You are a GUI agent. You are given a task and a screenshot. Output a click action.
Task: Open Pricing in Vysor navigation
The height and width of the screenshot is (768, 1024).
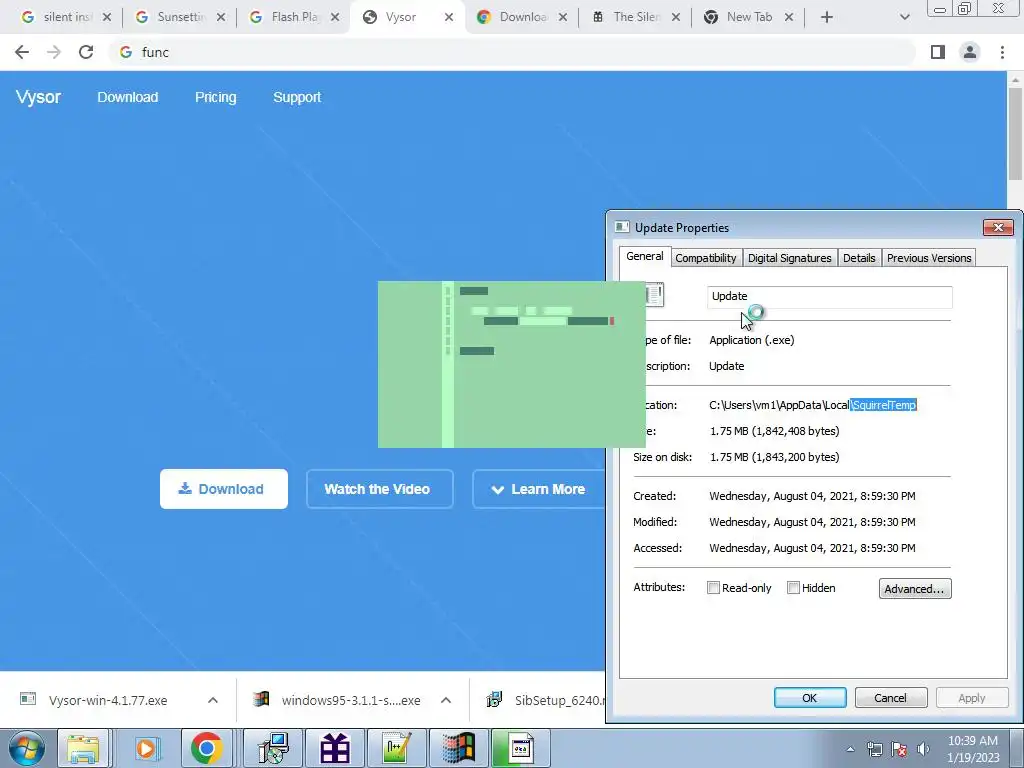coord(216,97)
